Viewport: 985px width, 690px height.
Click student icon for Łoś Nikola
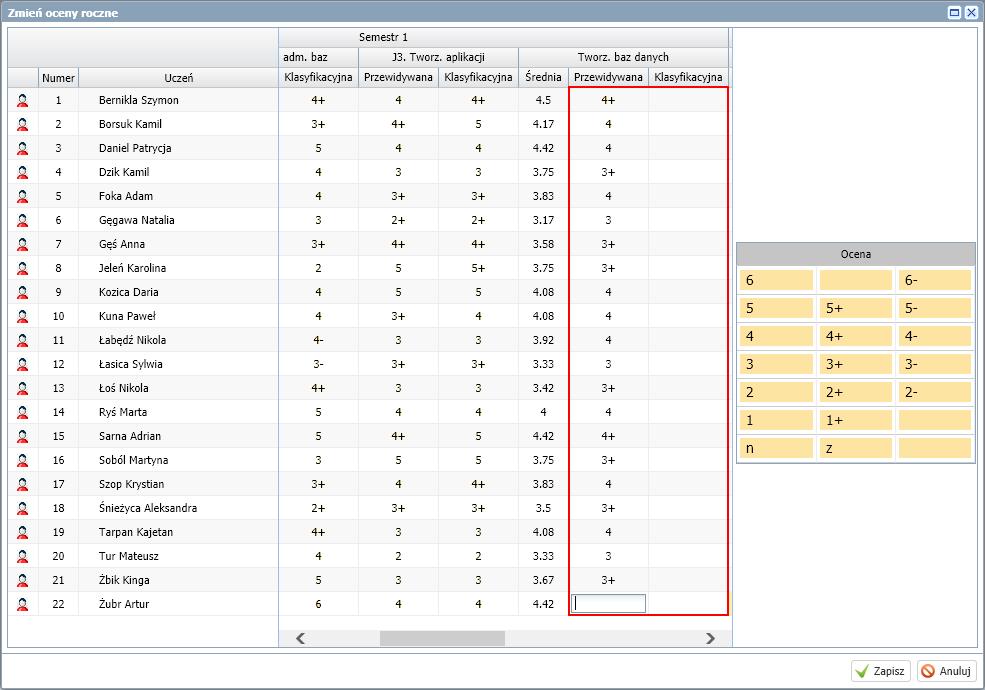tap(23, 388)
